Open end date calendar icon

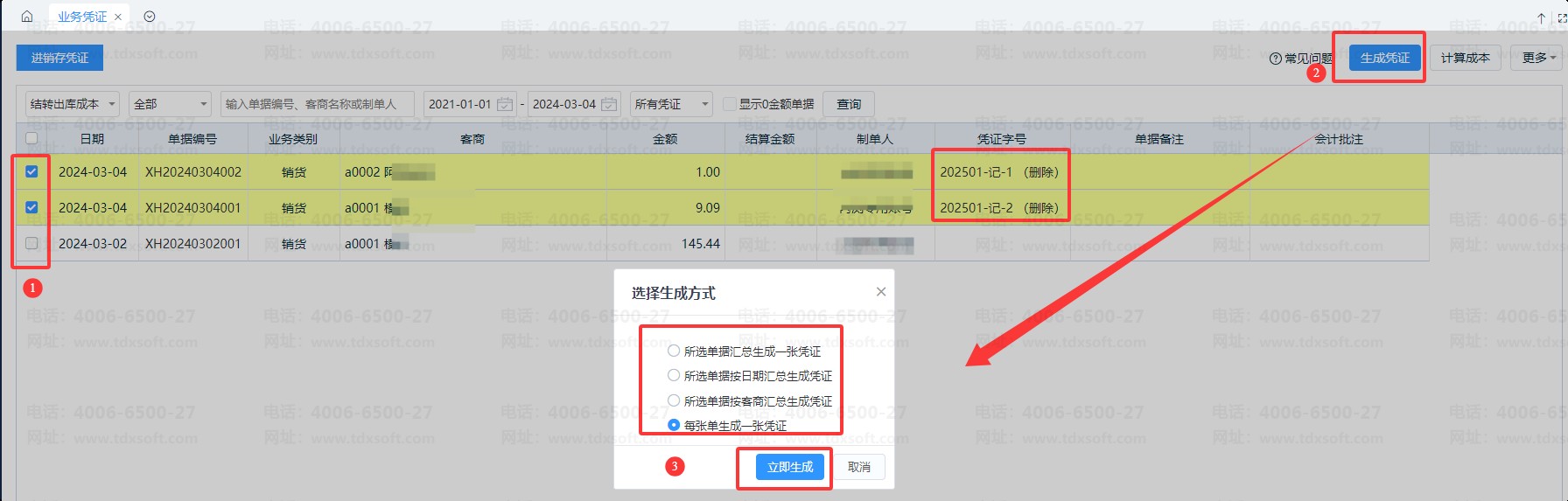tap(609, 104)
